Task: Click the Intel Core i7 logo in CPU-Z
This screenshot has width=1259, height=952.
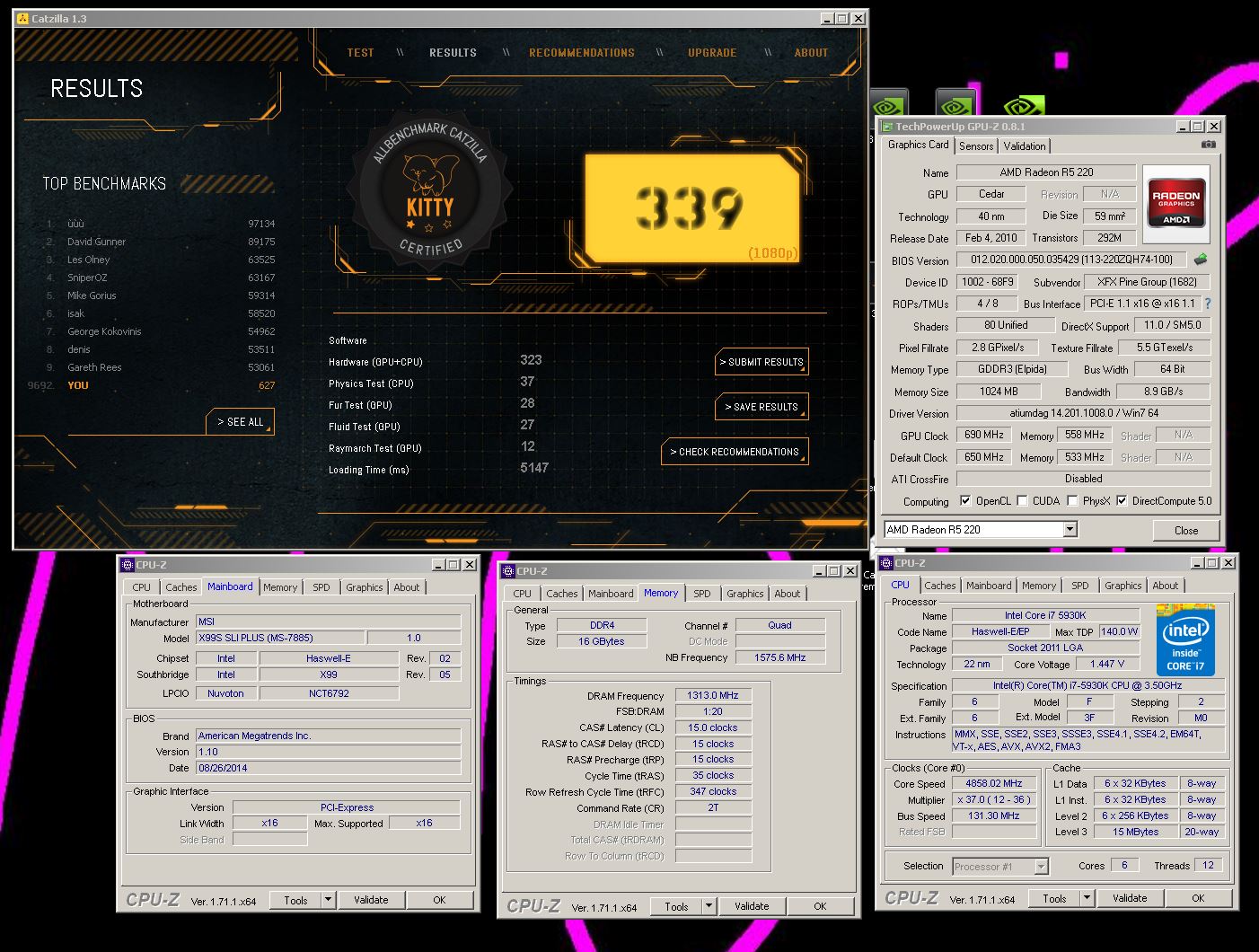Action: pos(1185,640)
